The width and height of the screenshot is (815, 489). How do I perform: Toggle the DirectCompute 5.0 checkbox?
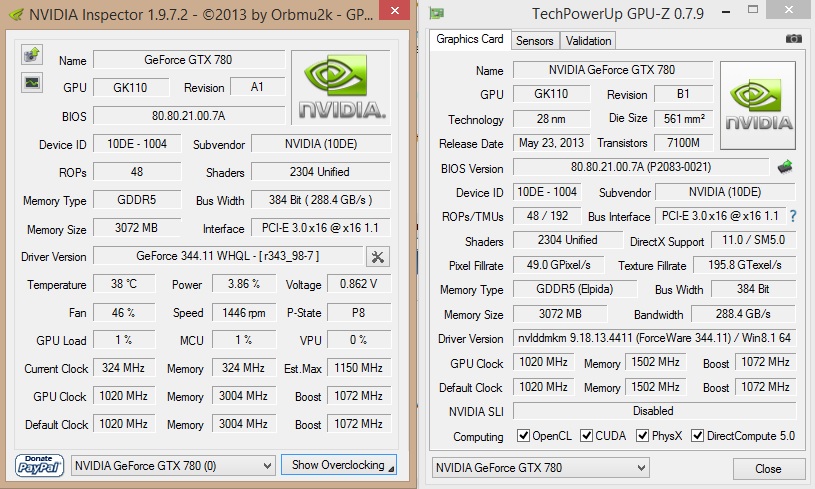(698, 435)
